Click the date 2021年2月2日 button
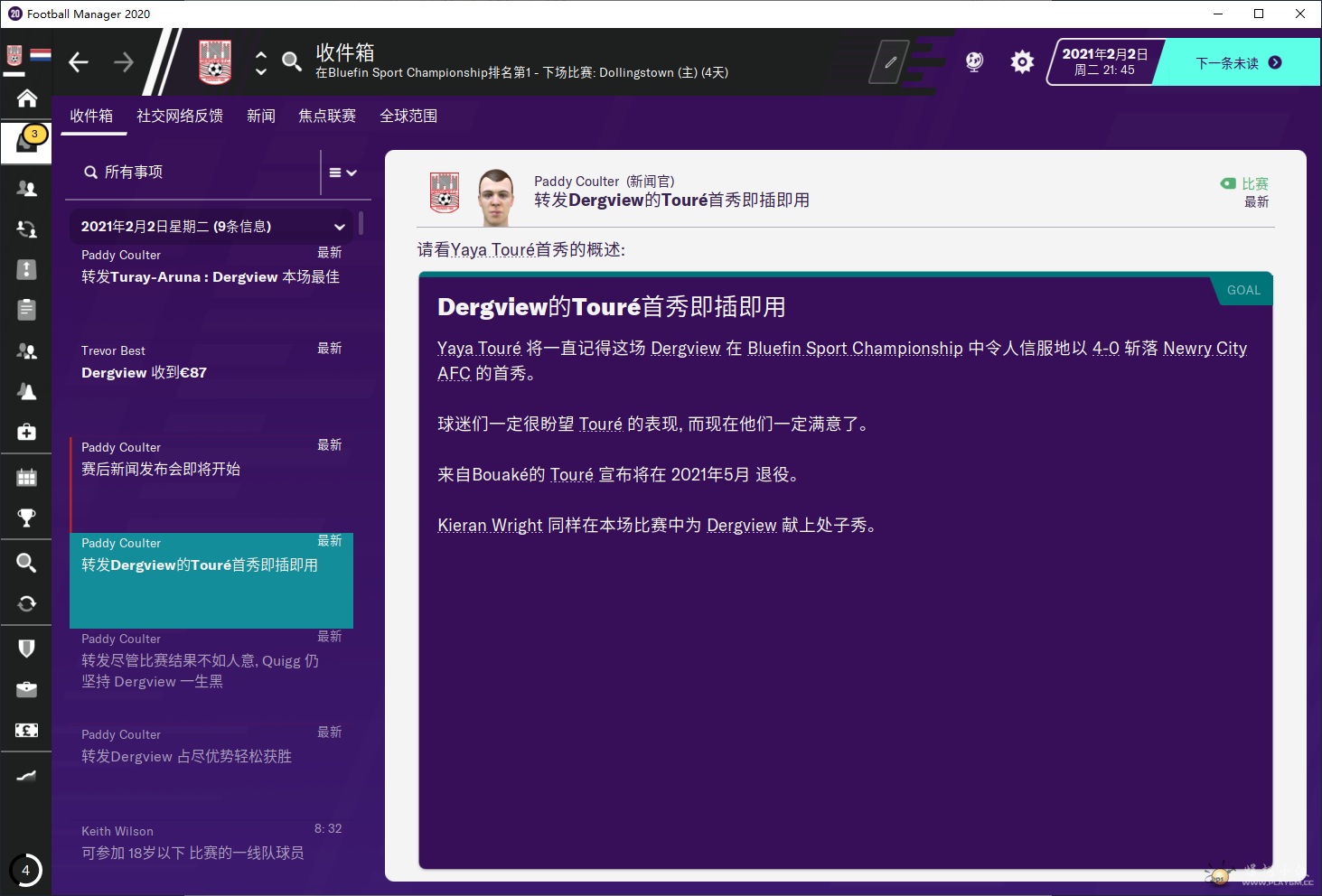1322x896 pixels. pyautogui.click(x=1104, y=61)
